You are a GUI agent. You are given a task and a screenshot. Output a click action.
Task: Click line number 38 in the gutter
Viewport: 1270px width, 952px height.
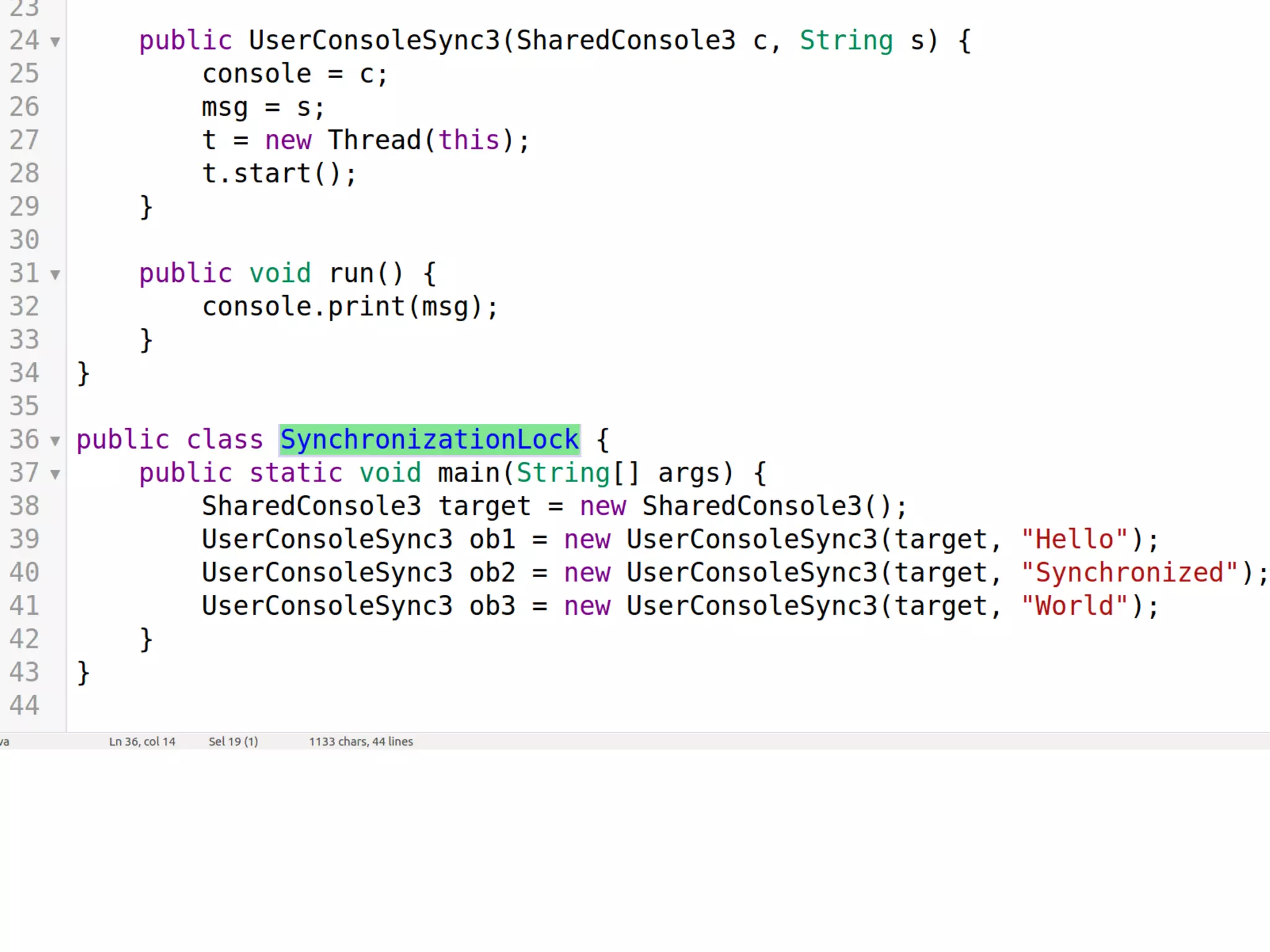pos(25,506)
